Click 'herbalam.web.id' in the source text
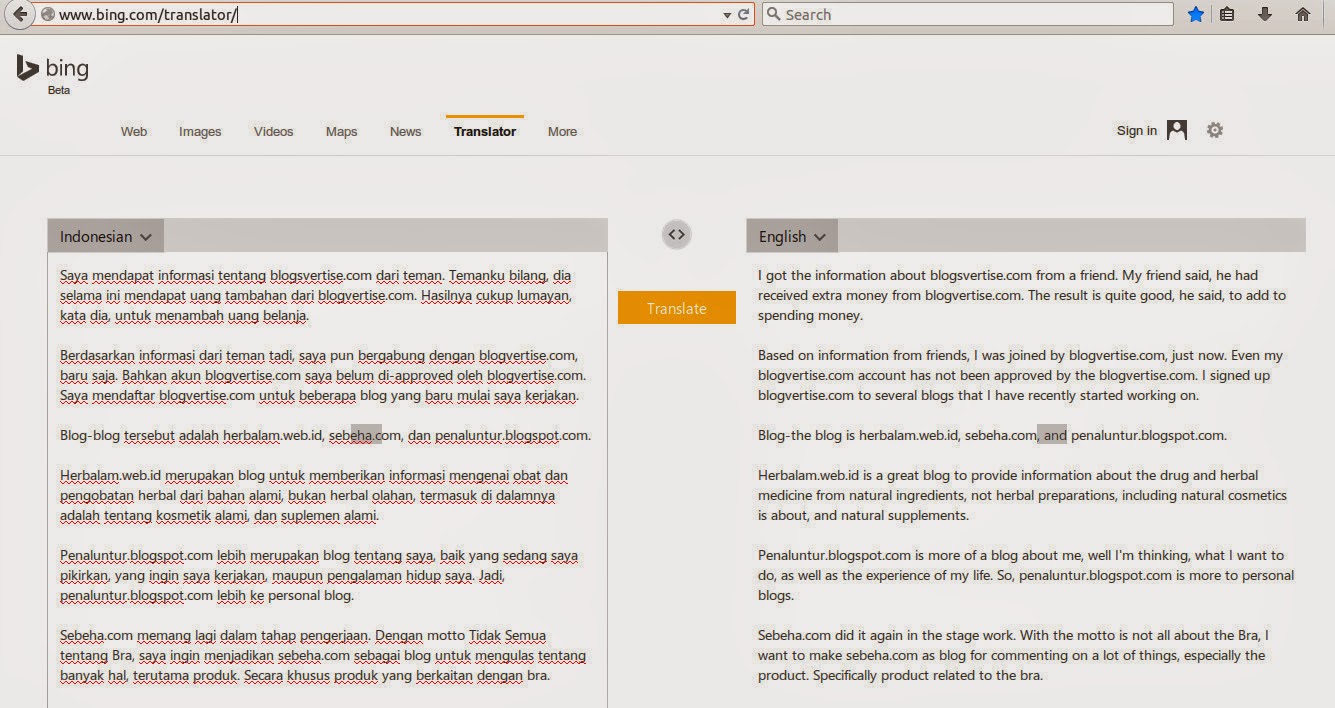Viewport: 1335px width, 708px height. [274, 435]
